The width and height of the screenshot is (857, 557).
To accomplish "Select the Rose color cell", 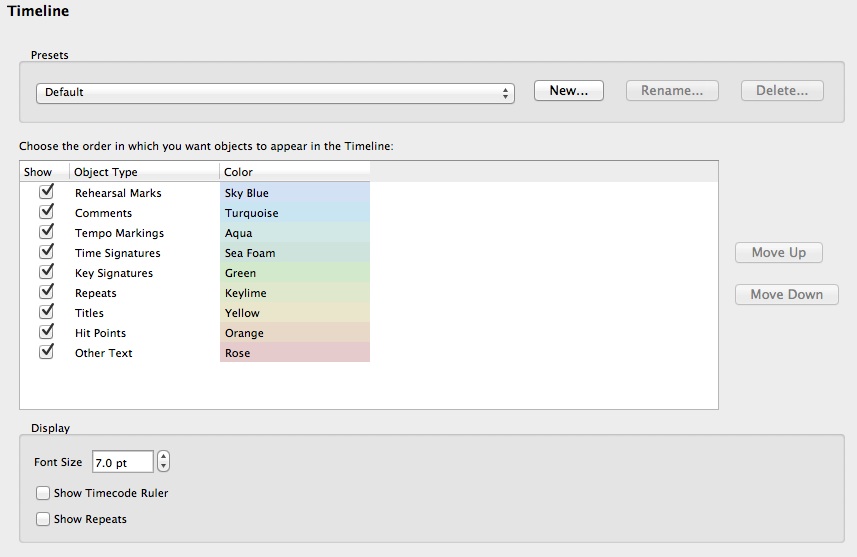I will [x=294, y=353].
